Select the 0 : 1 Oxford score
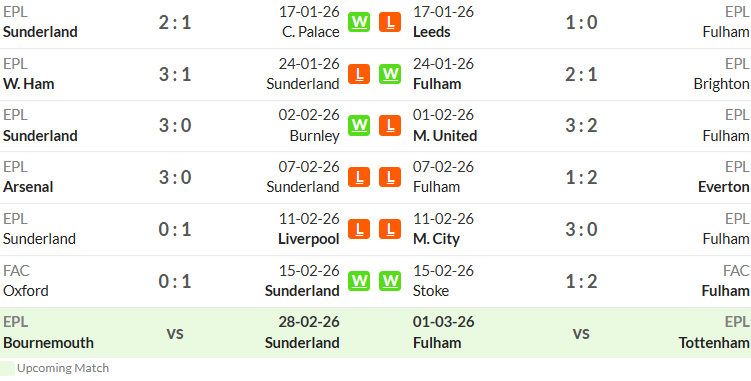This screenshot has height=381, width=751. coord(175,281)
